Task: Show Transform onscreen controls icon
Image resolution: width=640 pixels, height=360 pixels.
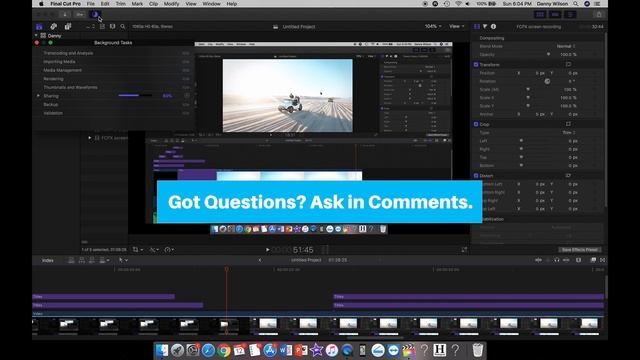Action: [x=568, y=64]
